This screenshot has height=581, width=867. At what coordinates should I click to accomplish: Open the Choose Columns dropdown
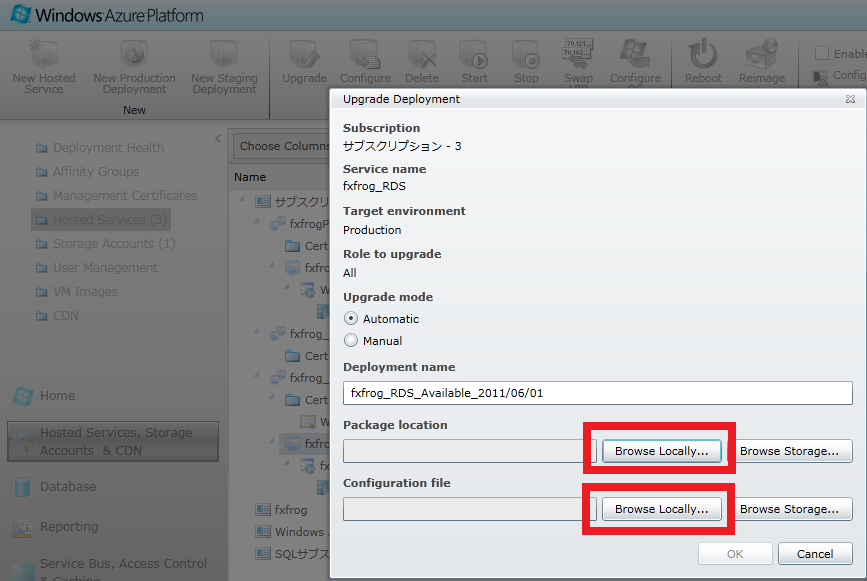tap(282, 146)
